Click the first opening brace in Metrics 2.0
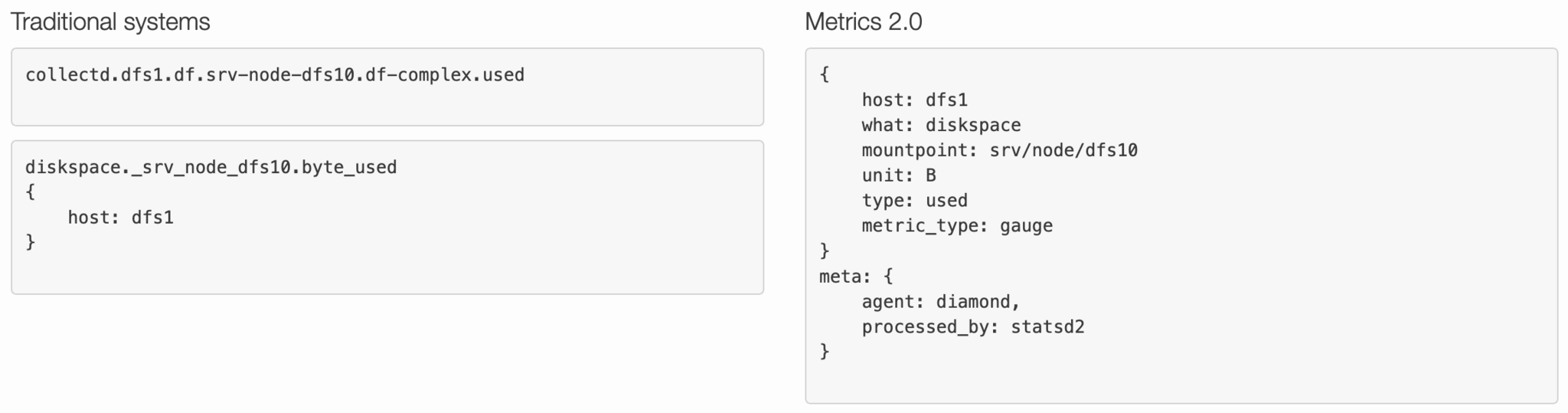Screen dimensions: 1568x413 (825, 74)
